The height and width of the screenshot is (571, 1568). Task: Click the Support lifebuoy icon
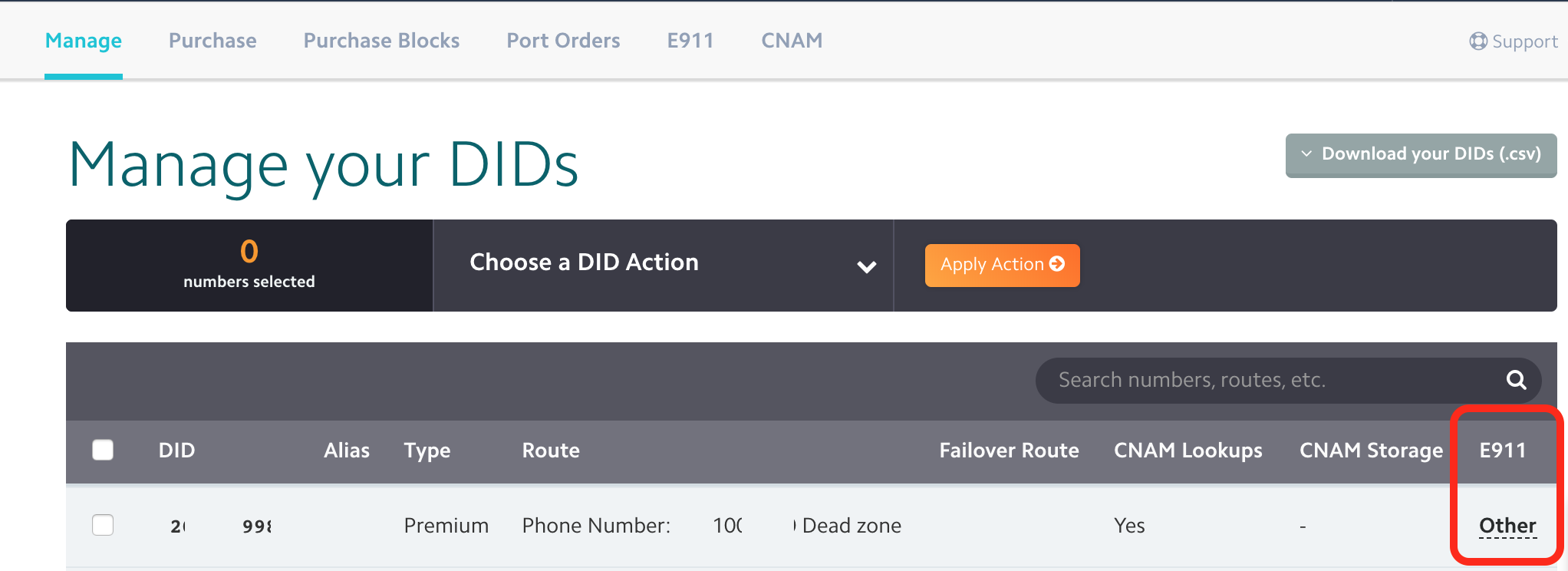tap(1478, 41)
